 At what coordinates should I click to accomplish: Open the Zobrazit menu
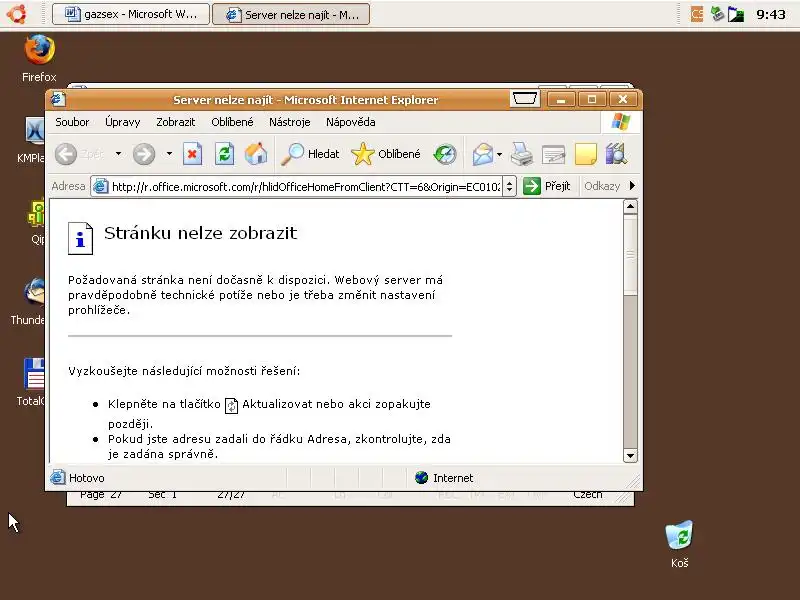click(176, 122)
